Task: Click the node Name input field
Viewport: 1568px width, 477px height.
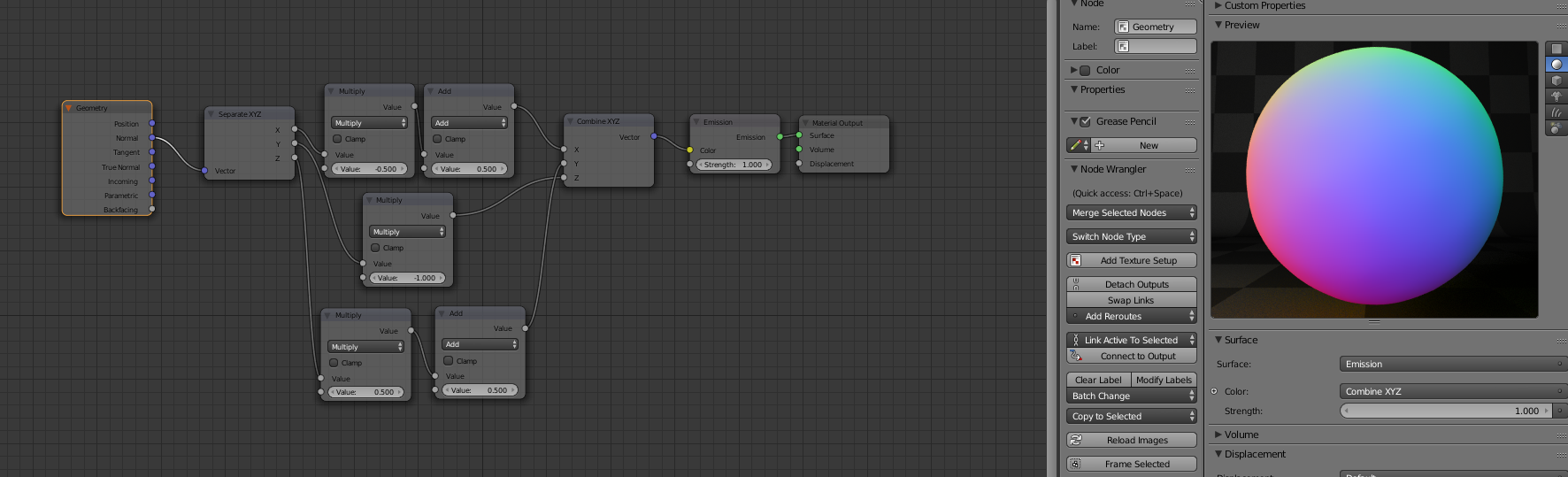Action: 1156,27
